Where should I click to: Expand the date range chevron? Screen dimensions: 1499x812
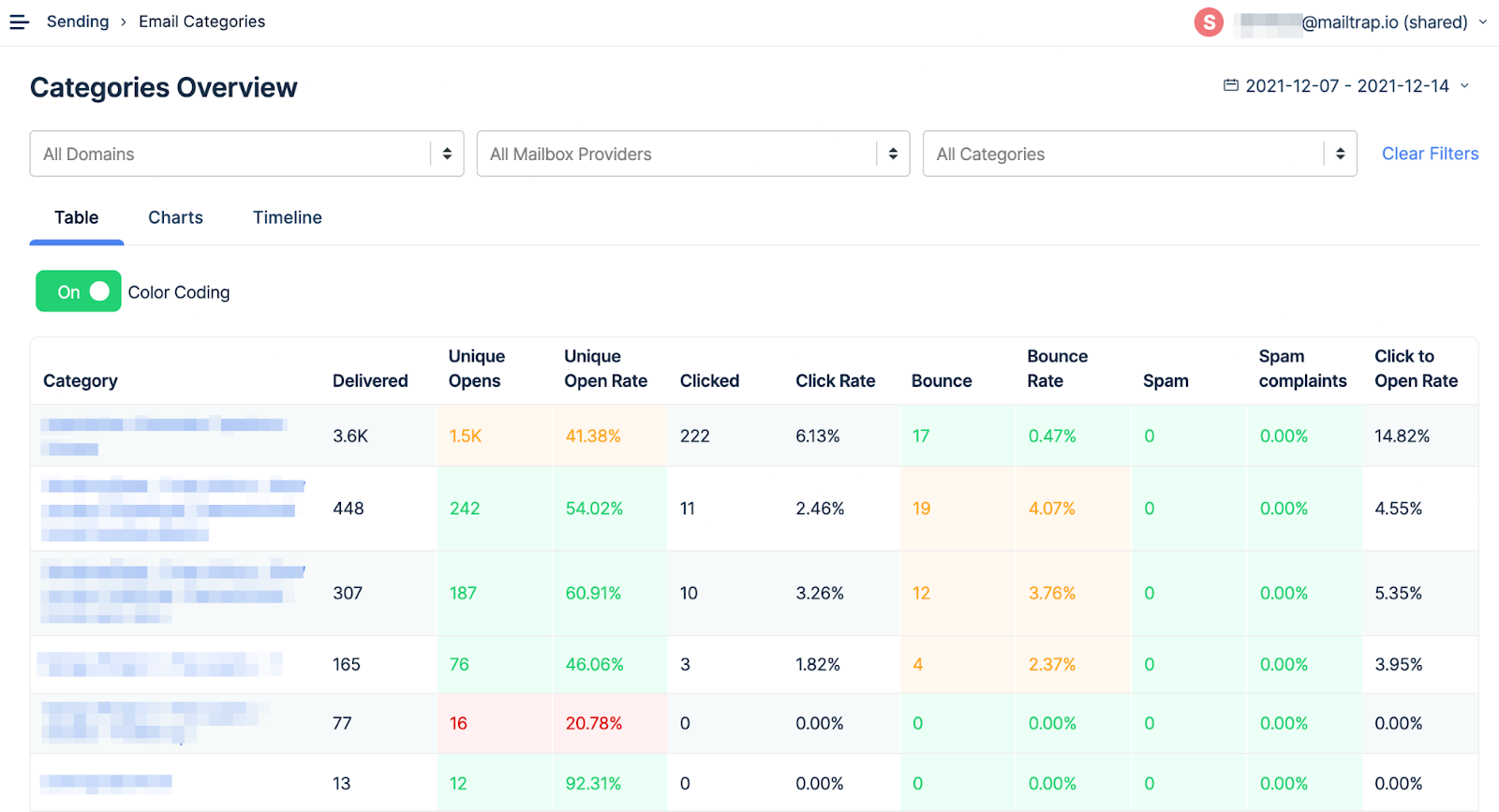1464,85
